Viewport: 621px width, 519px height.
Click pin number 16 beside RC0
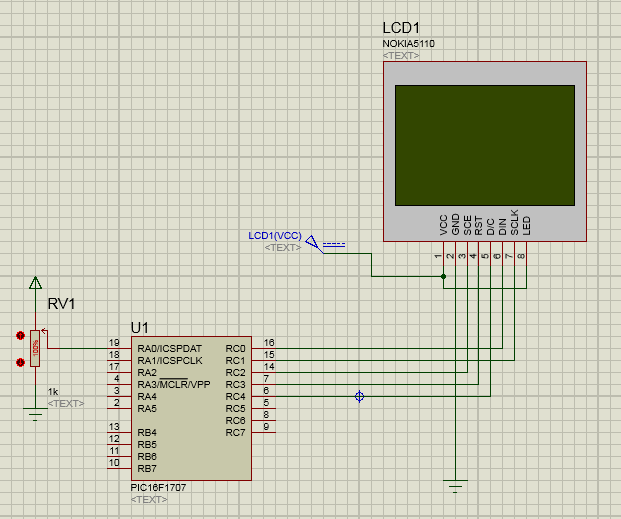(269, 343)
